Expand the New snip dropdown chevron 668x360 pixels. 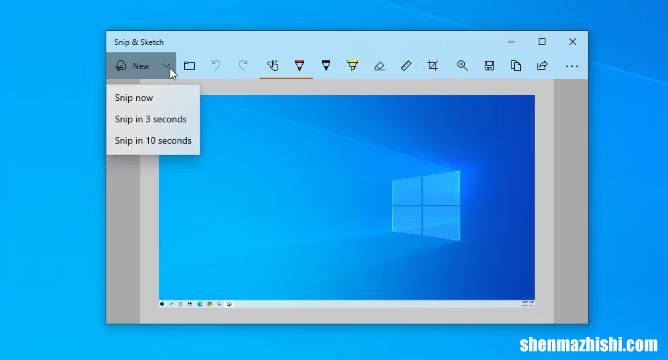(167, 66)
